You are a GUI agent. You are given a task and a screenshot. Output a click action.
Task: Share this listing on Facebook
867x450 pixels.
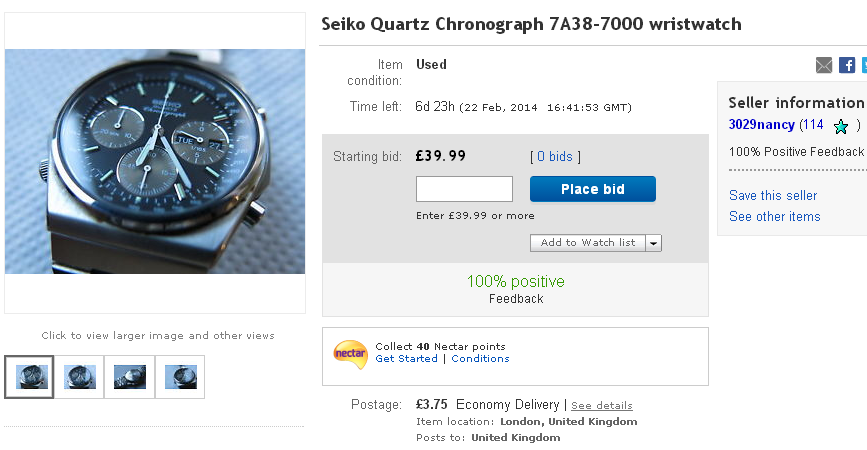[846, 65]
